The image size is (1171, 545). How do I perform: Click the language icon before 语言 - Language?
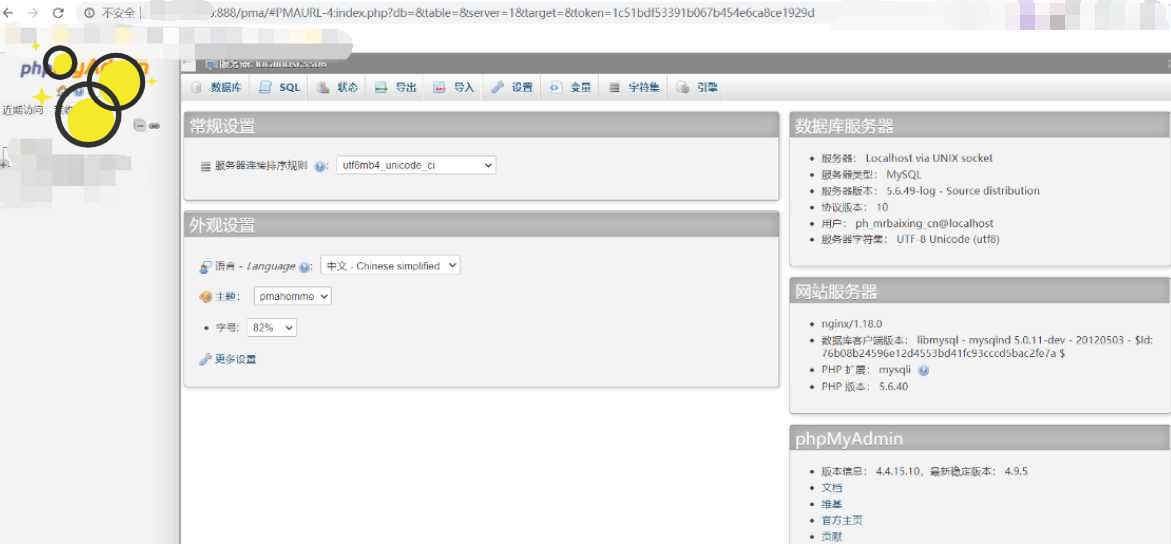coord(205,267)
